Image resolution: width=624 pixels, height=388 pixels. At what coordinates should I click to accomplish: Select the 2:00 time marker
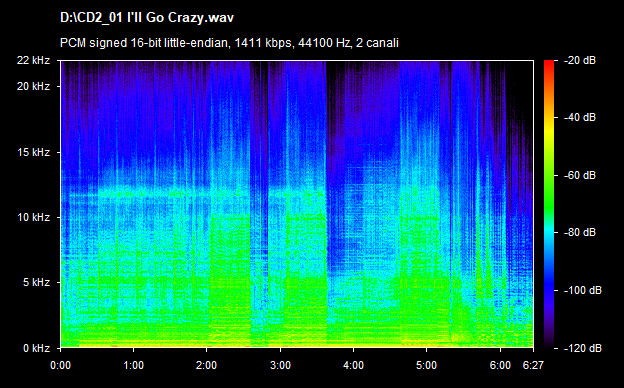pos(207,365)
